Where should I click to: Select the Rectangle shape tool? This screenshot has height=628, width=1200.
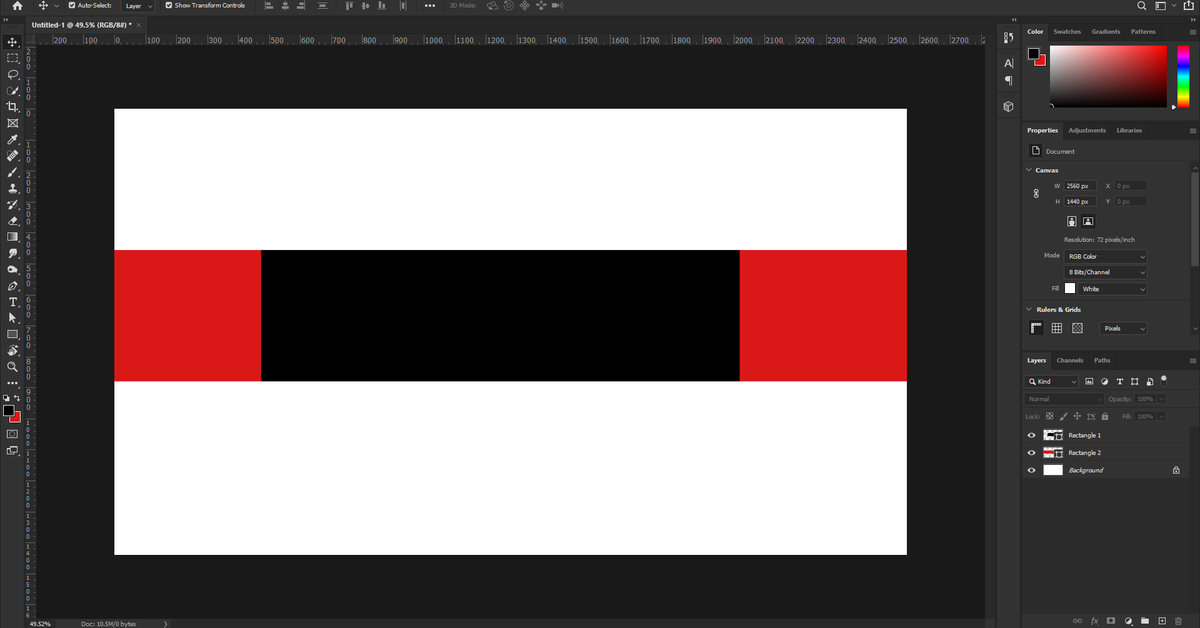(x=13, y=334)
